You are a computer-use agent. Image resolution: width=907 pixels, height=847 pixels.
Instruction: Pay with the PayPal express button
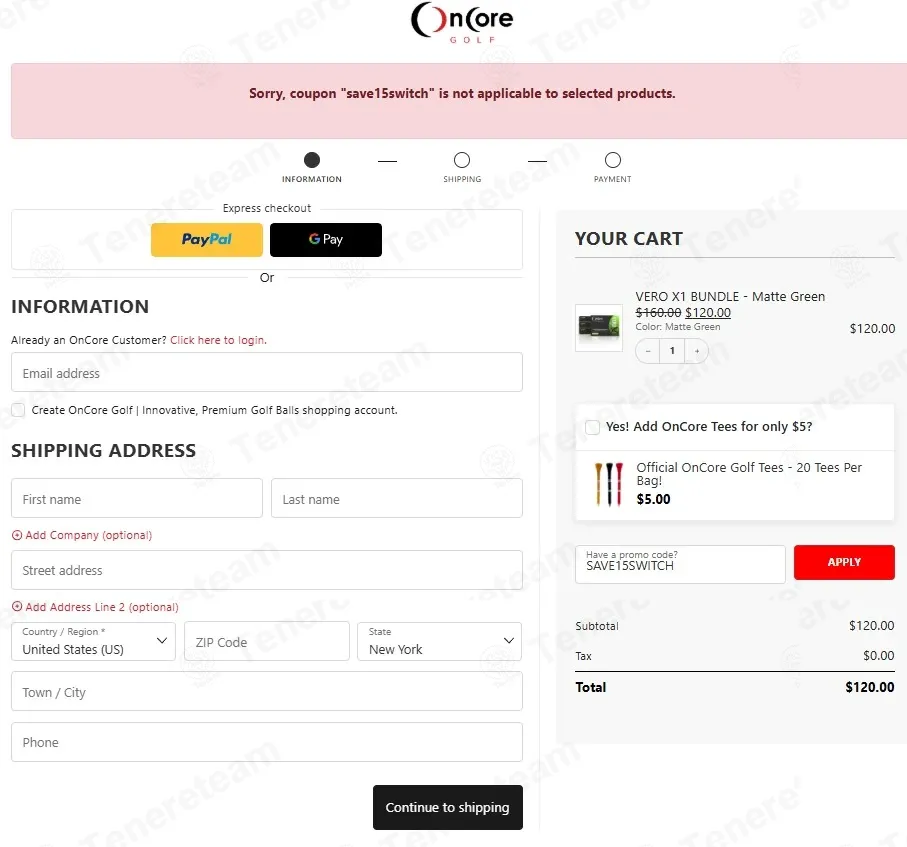207,240
